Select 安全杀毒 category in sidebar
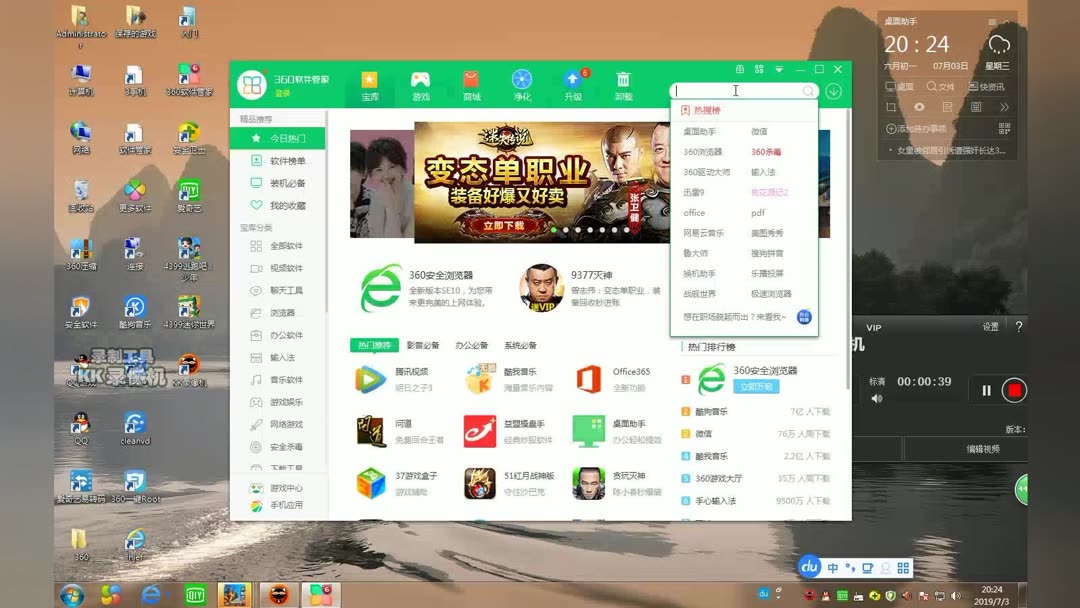 (x=278, y=447)
